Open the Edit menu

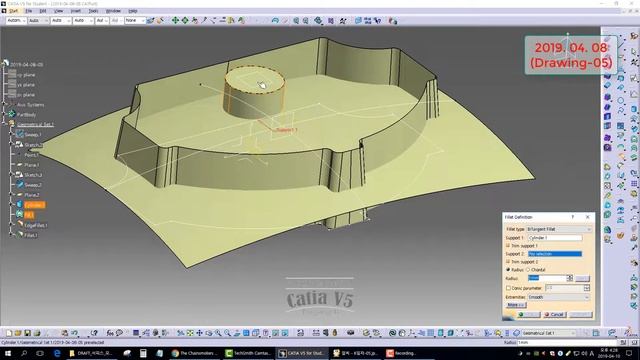43,11
